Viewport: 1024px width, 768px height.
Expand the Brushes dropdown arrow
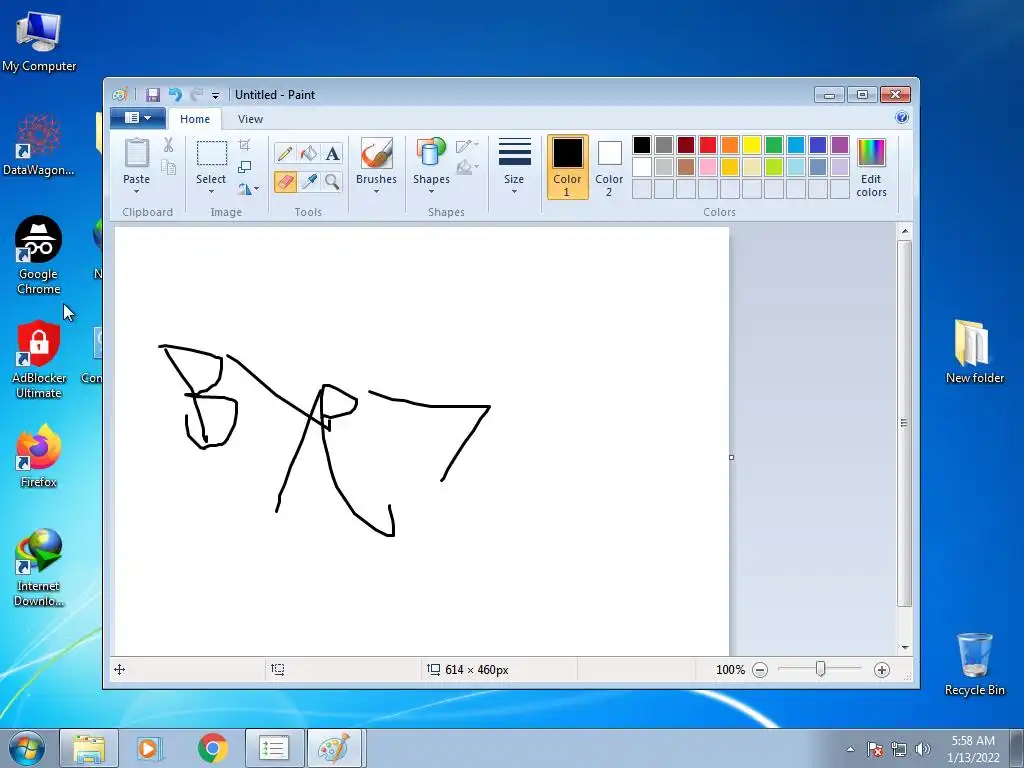point(376,191)
